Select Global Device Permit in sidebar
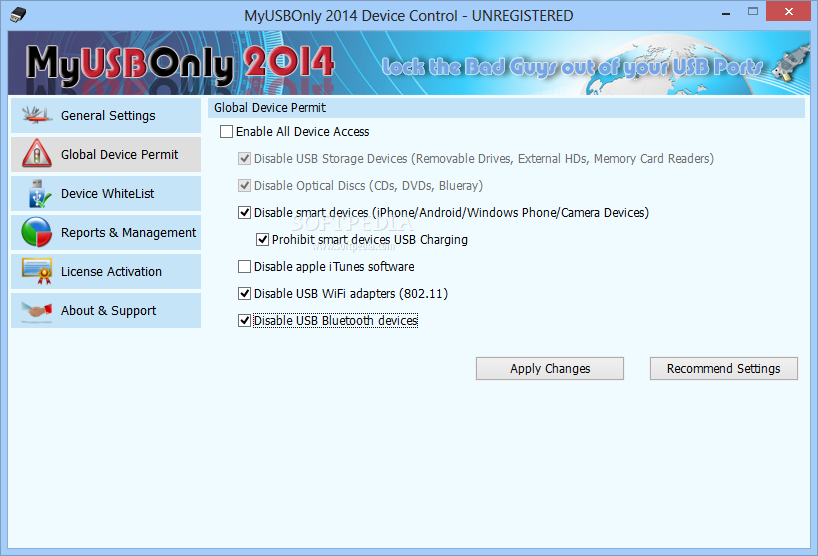 pos(106,154)
